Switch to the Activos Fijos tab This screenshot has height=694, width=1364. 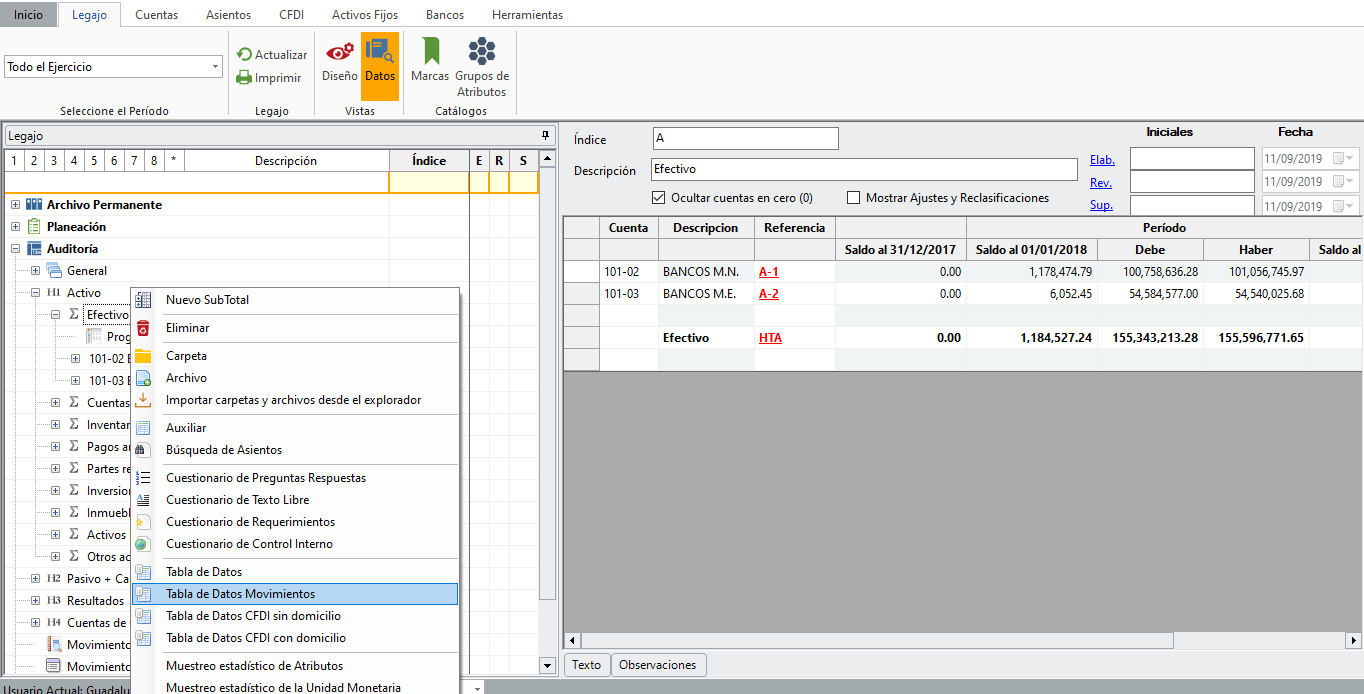(365, 15)
